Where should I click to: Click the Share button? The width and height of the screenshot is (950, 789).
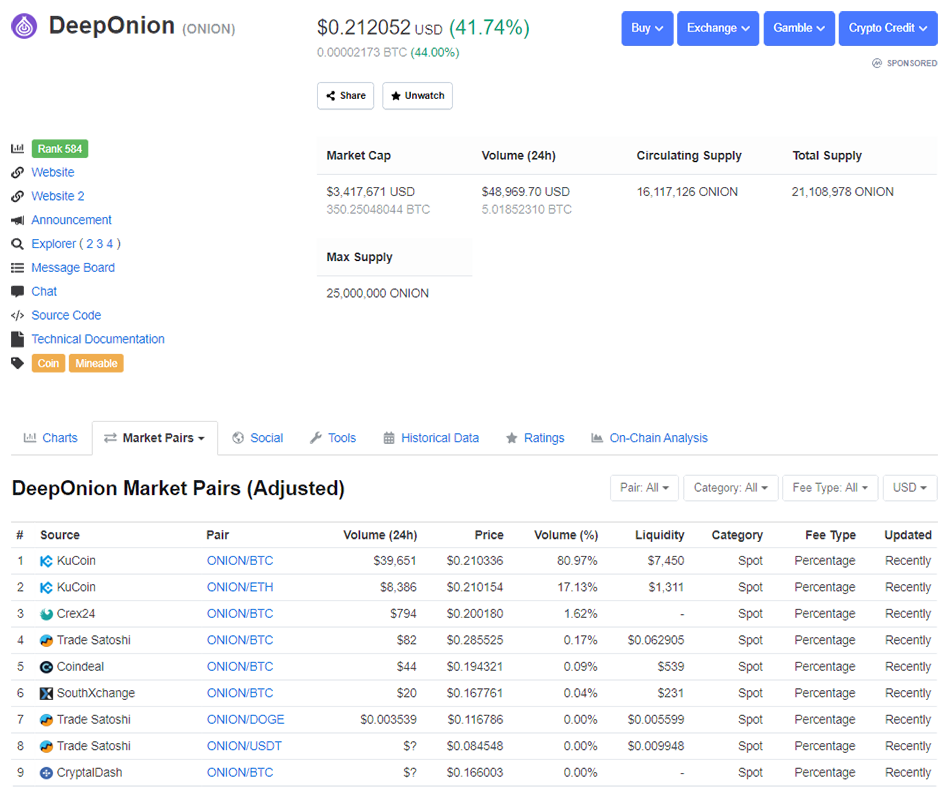345,96
